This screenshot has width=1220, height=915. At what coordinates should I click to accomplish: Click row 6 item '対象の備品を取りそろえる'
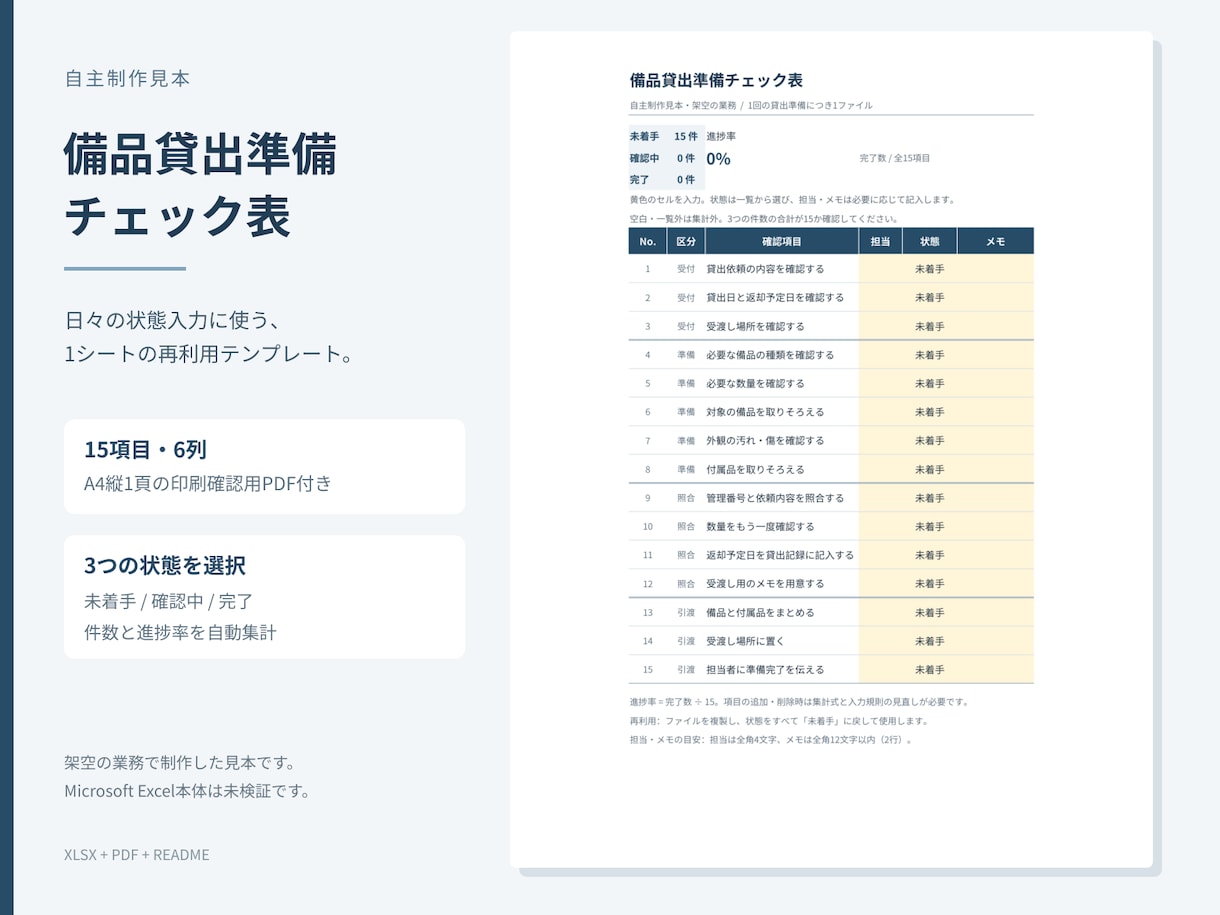[x=765, y=412]
